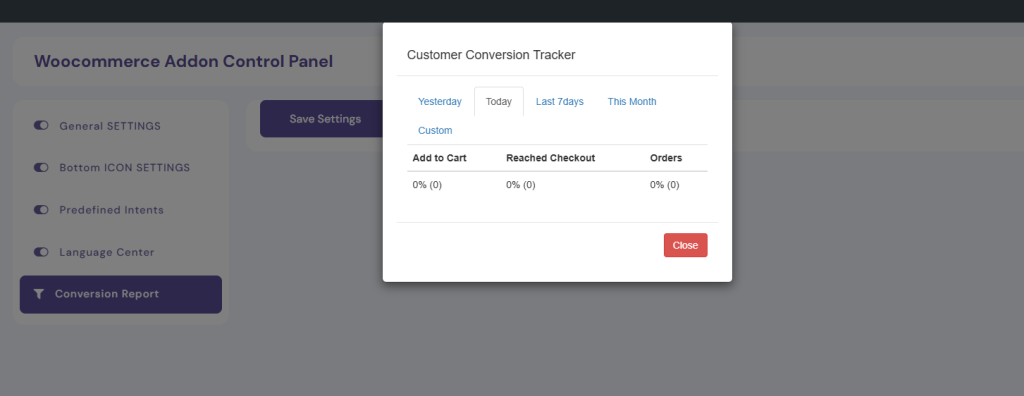Open the General SETTINGS section label
1024x396 pixels.
pyautogui.click(x=110, y=125)
